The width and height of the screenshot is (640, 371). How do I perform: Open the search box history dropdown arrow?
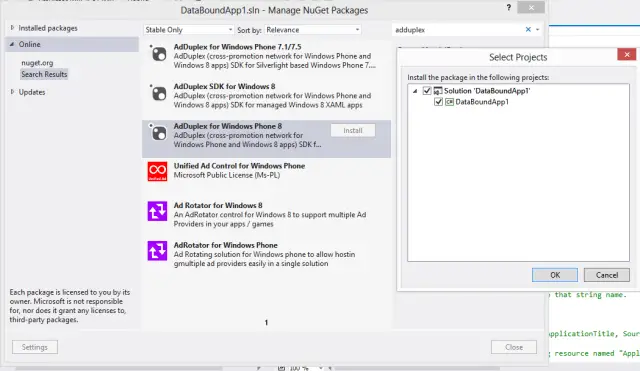pos(538,29)
